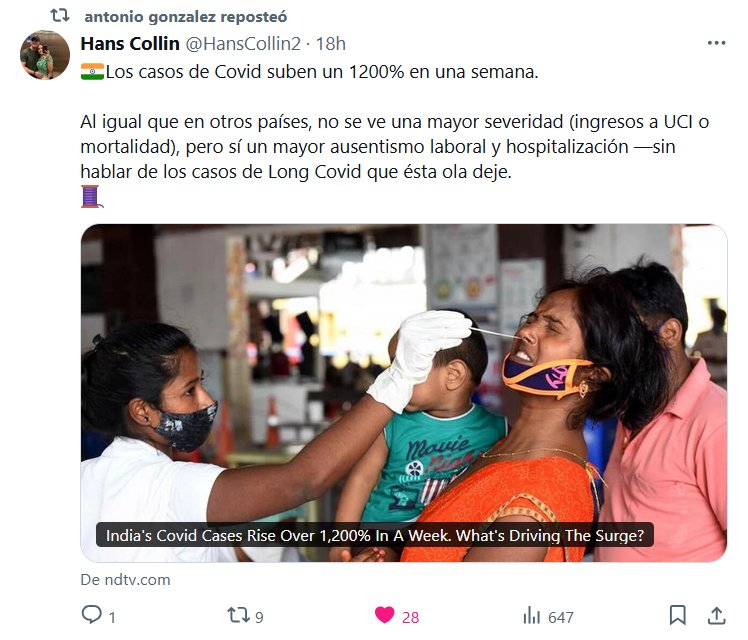Open the share upload arrow icon
748x640 pixels.
tap(716, 615)
